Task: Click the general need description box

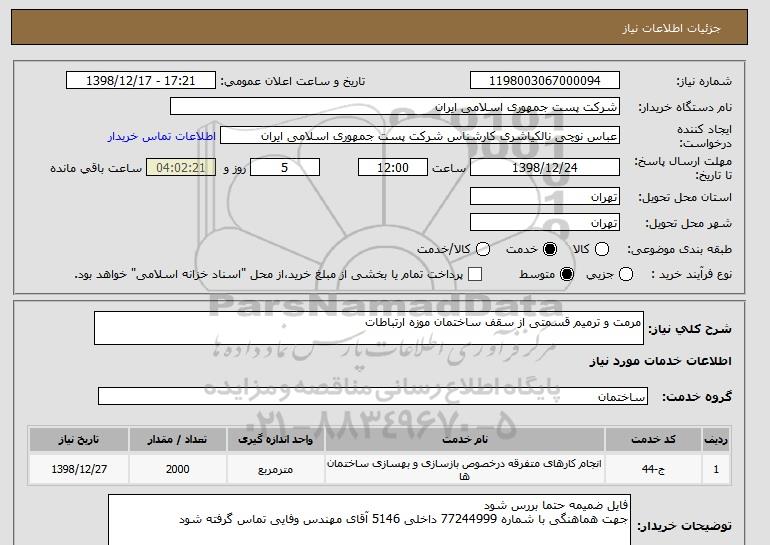Action: (x=369, y=328)
